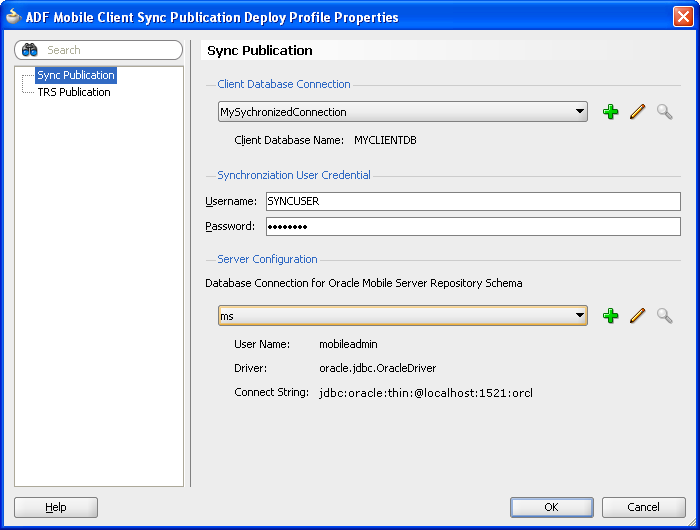Open Help for this dialog
Screen dimensions: 700x530
(x=56, y=507)
